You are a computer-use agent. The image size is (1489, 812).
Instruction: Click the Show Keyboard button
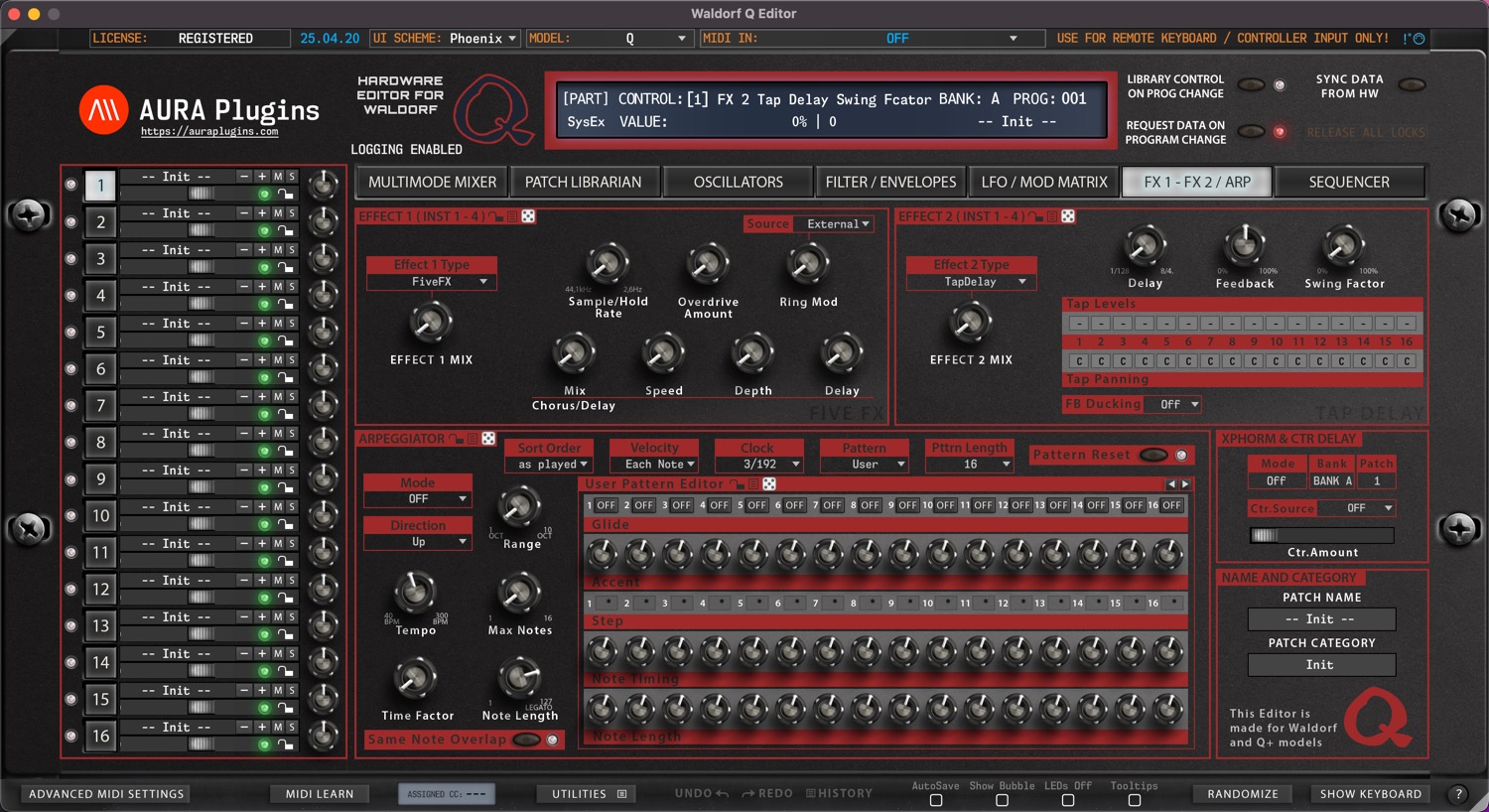pyautogui.click(x=1371, y=794)
